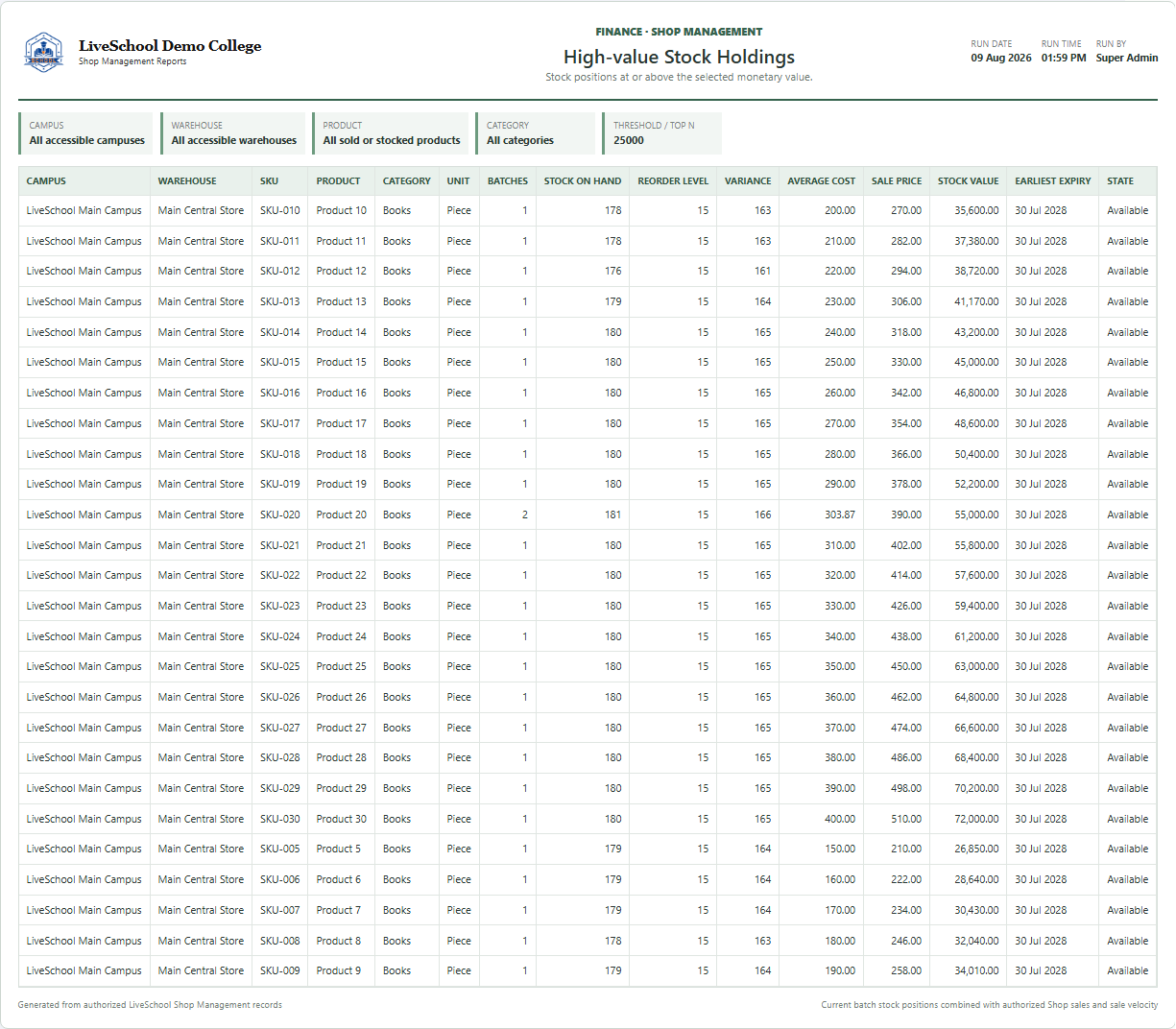Open the Campus filter box

(x=85, y=133)
